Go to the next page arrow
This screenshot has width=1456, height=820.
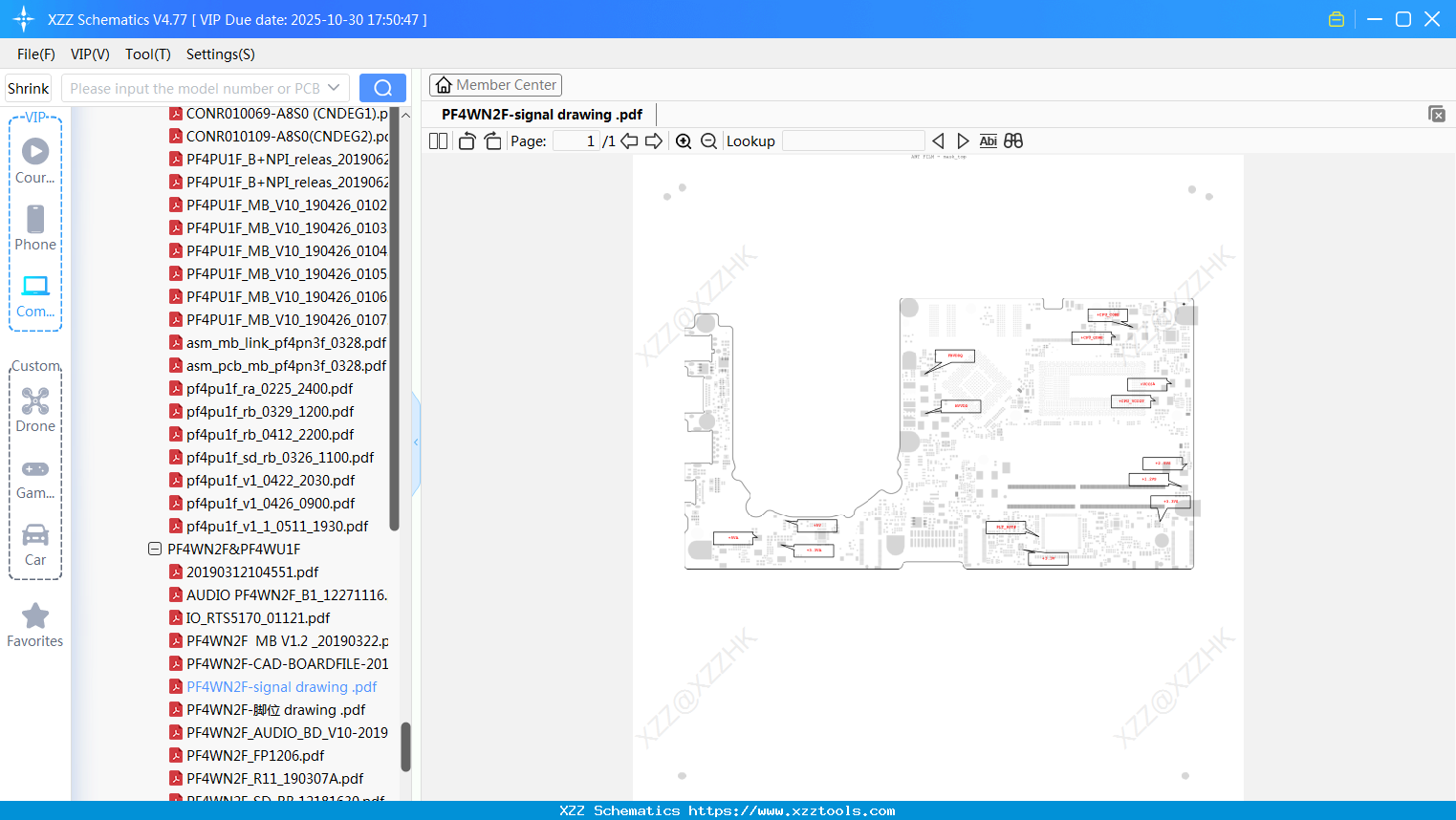point(654,141)
